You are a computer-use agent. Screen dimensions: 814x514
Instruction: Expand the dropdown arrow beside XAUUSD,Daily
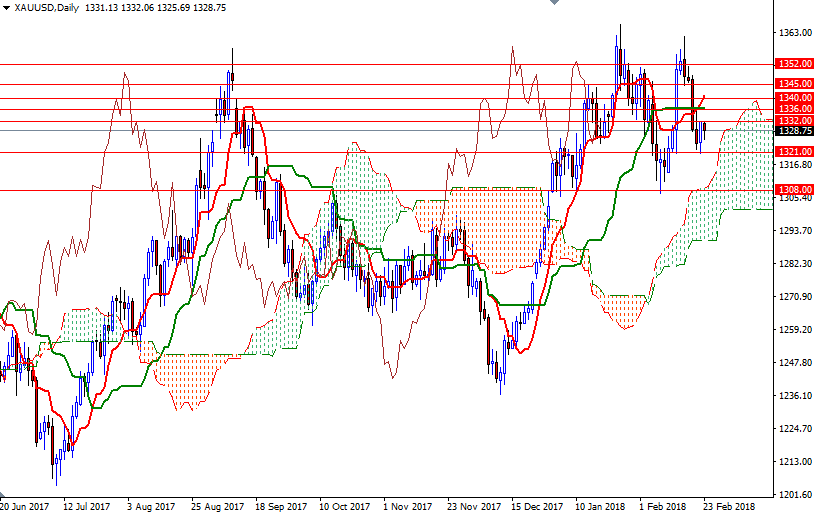[x=6, y=8]
